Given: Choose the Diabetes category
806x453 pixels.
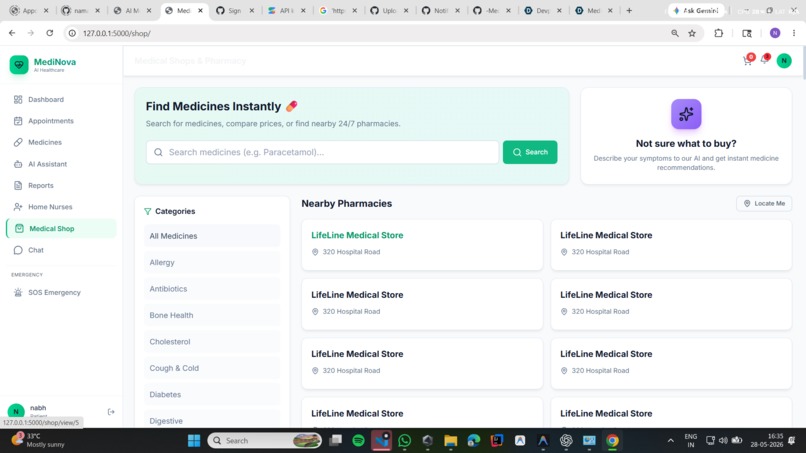Looking at the screenshot, I should (212, 394).
